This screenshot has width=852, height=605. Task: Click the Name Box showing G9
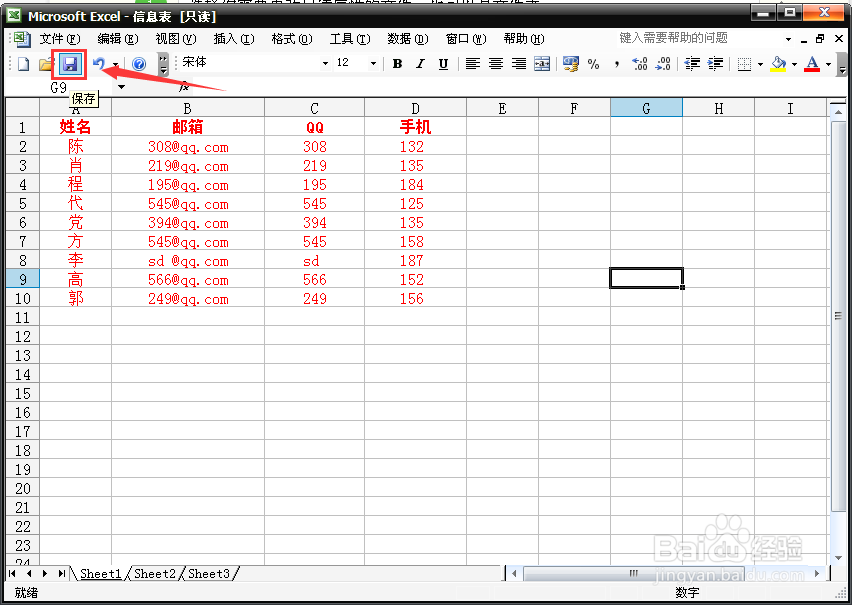60,87
